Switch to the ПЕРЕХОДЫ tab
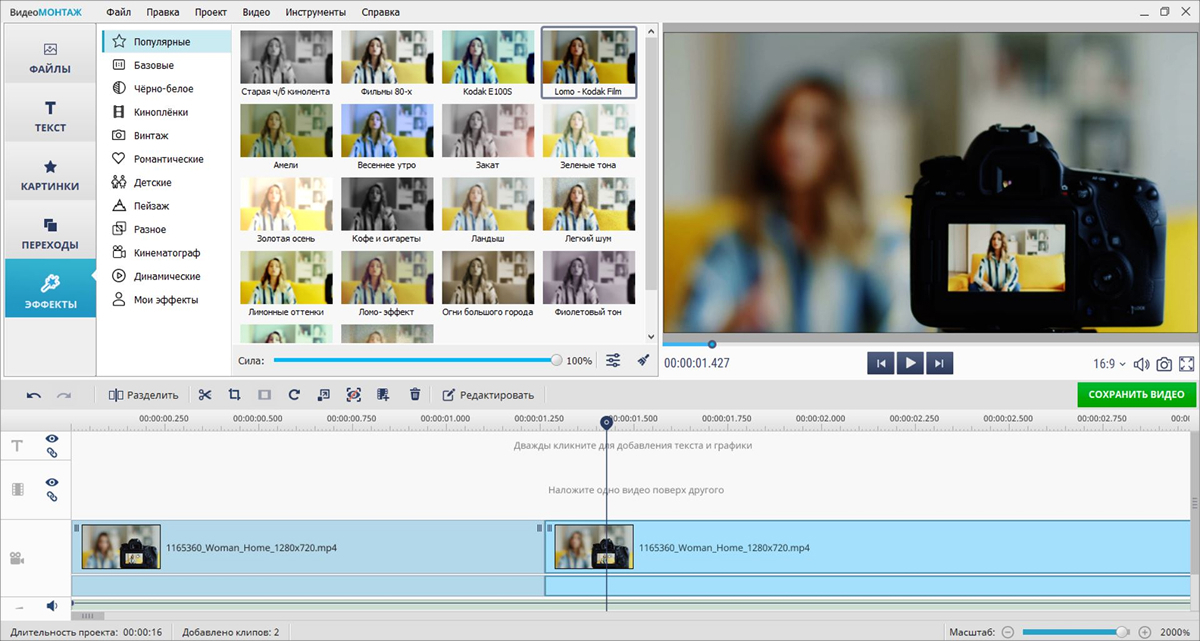 pyautogui.click(x=50, y=233)
